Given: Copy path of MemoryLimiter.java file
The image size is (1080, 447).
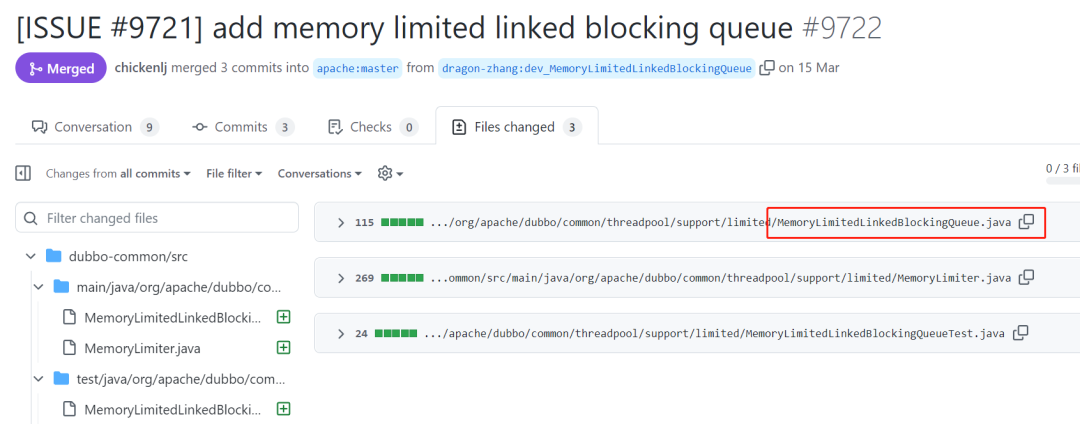Looking at the screenshot, I should pos(1026,278).
